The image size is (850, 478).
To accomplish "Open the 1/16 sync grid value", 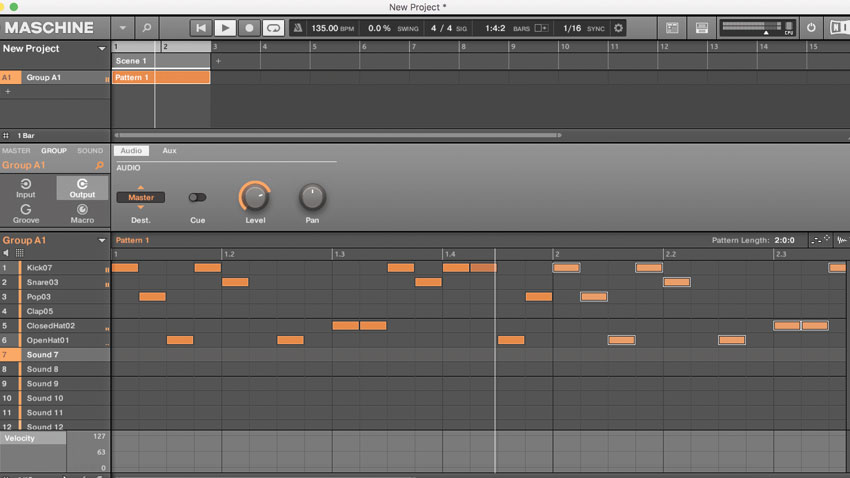I will tap(571, 28).
